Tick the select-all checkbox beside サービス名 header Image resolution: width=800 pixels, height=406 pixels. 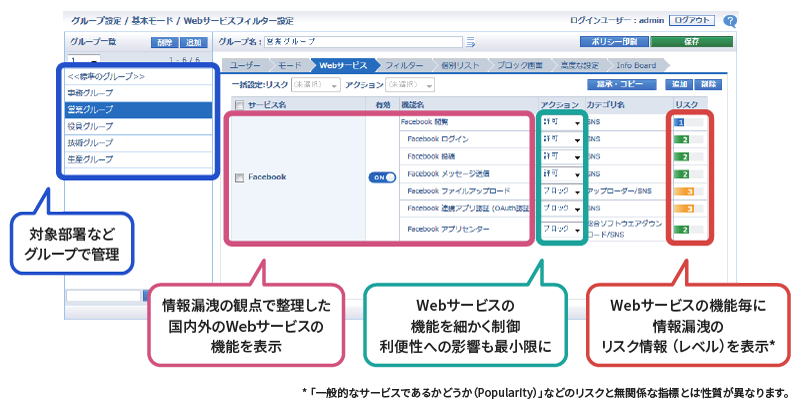pyautogui.click(x=238, y=104)
